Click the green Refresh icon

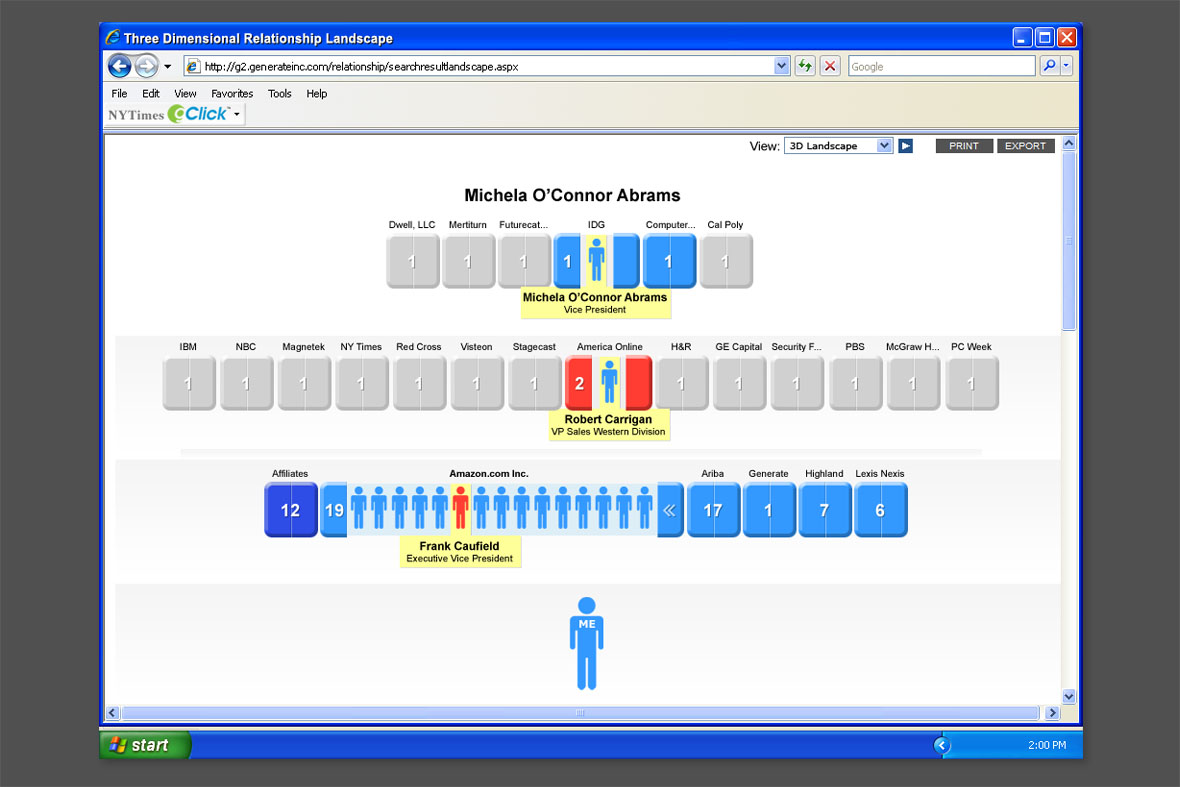804,66
